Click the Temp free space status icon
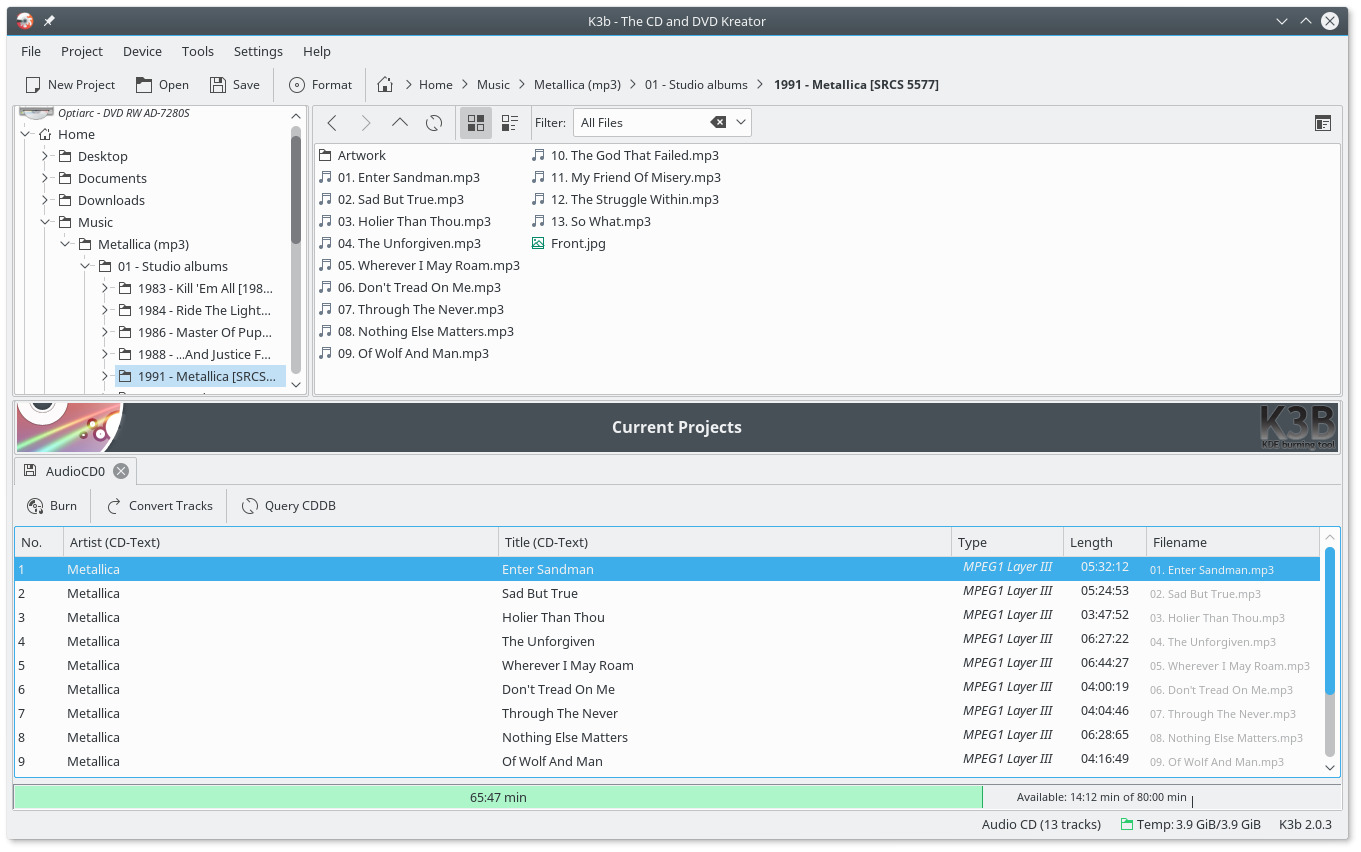 [1127, 825]
